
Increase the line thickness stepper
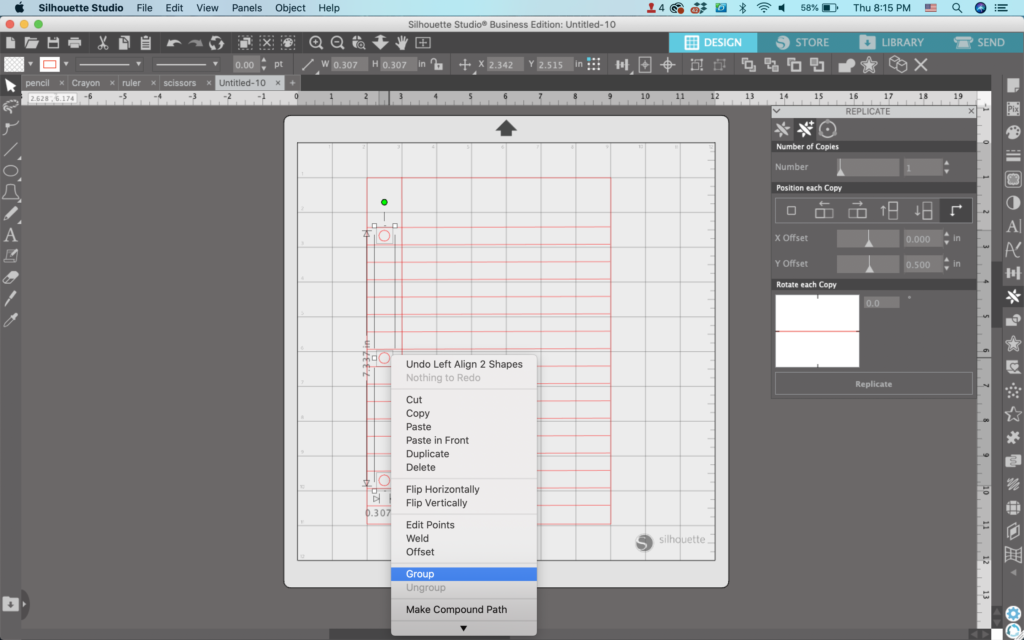264,61
